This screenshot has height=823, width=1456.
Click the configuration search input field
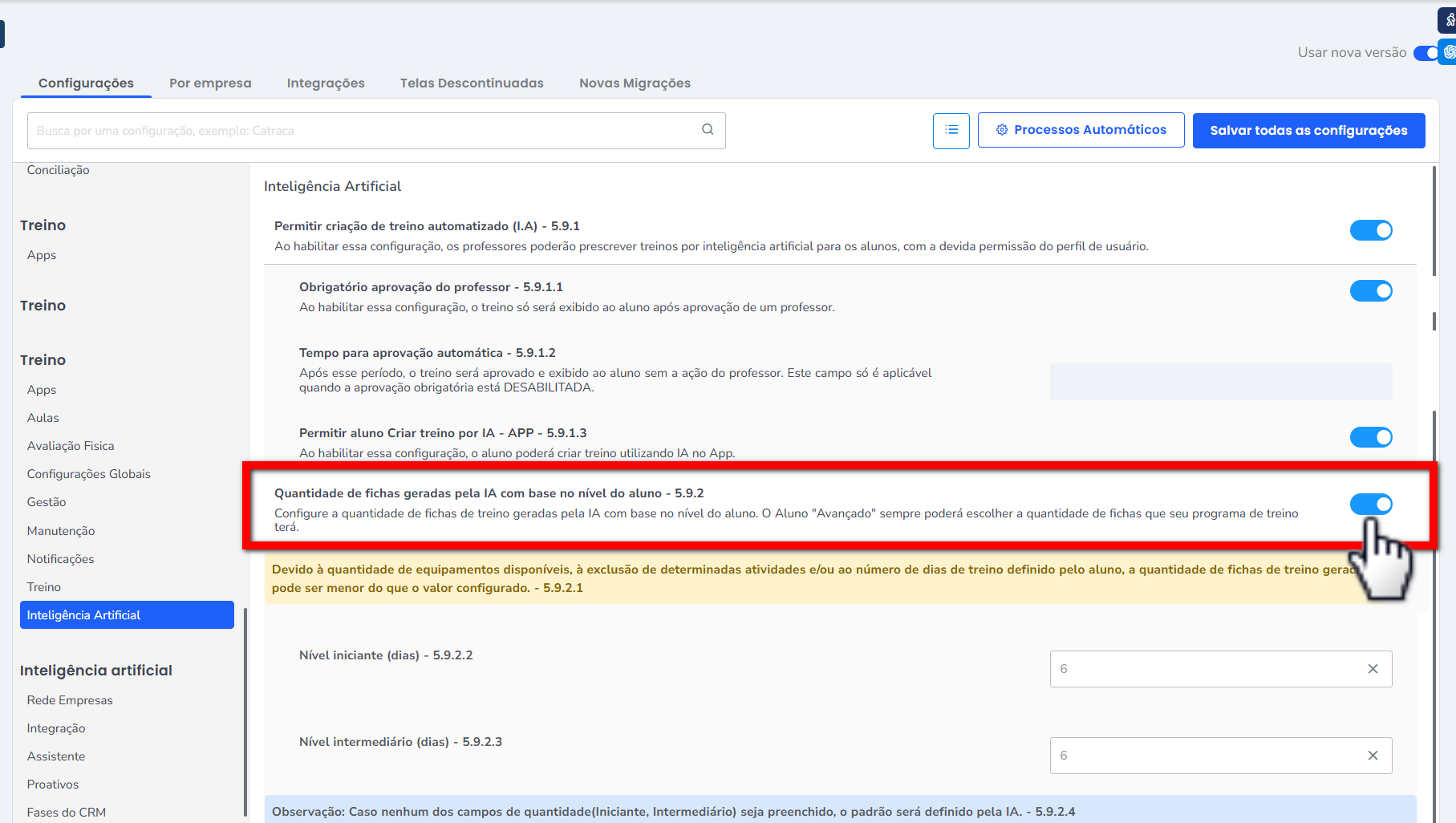[x=361, y=131]
